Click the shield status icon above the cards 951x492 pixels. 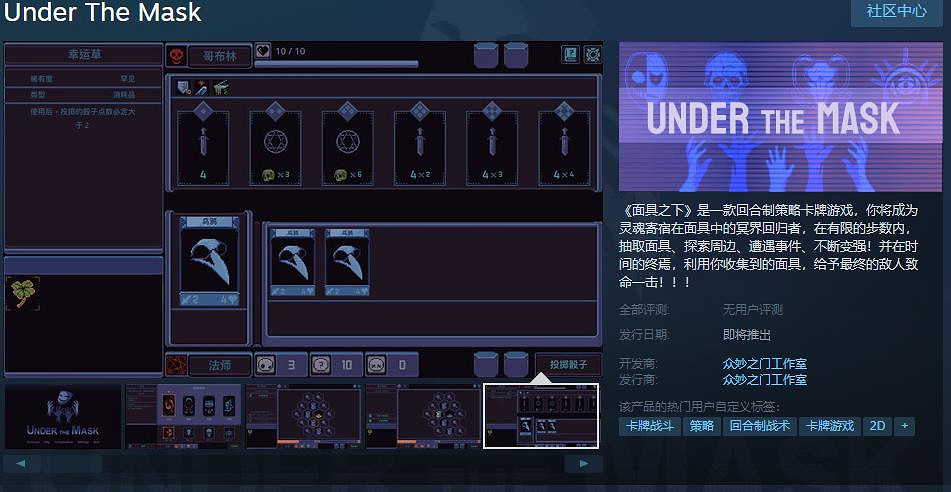[x=184, y=88]
